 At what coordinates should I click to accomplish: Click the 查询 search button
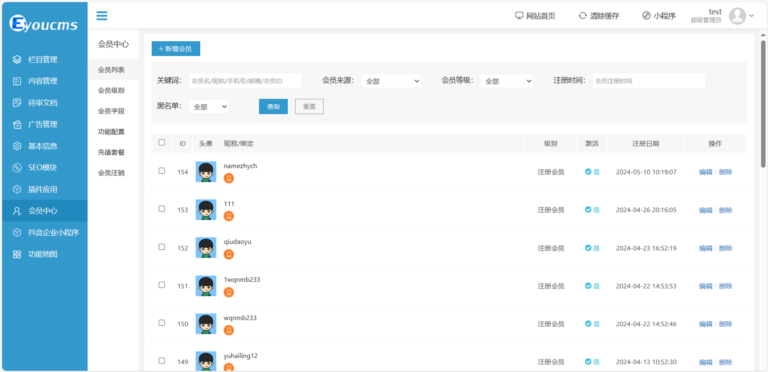click(x=273, y=107)
